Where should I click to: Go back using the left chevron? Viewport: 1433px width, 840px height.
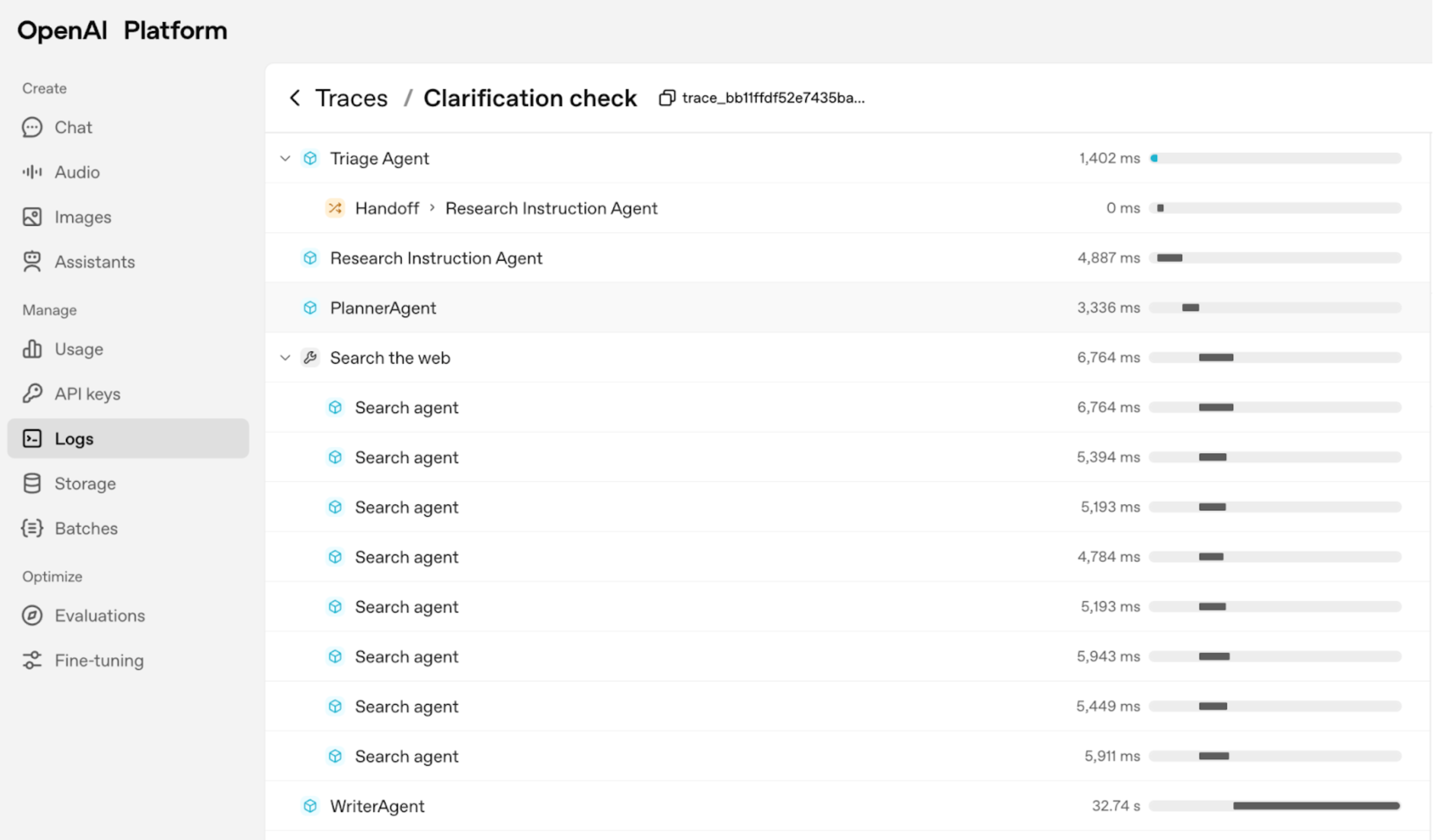[294, 98]
